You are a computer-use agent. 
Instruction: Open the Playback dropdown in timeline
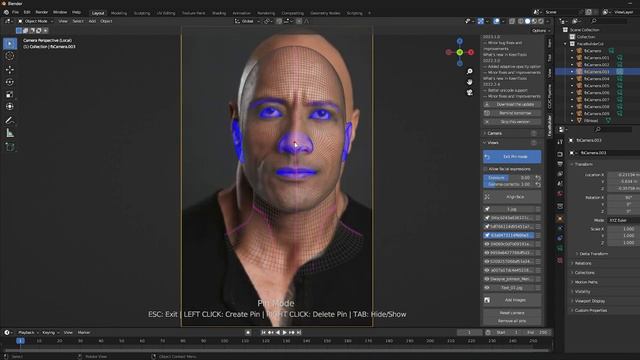tap(28, 333)
